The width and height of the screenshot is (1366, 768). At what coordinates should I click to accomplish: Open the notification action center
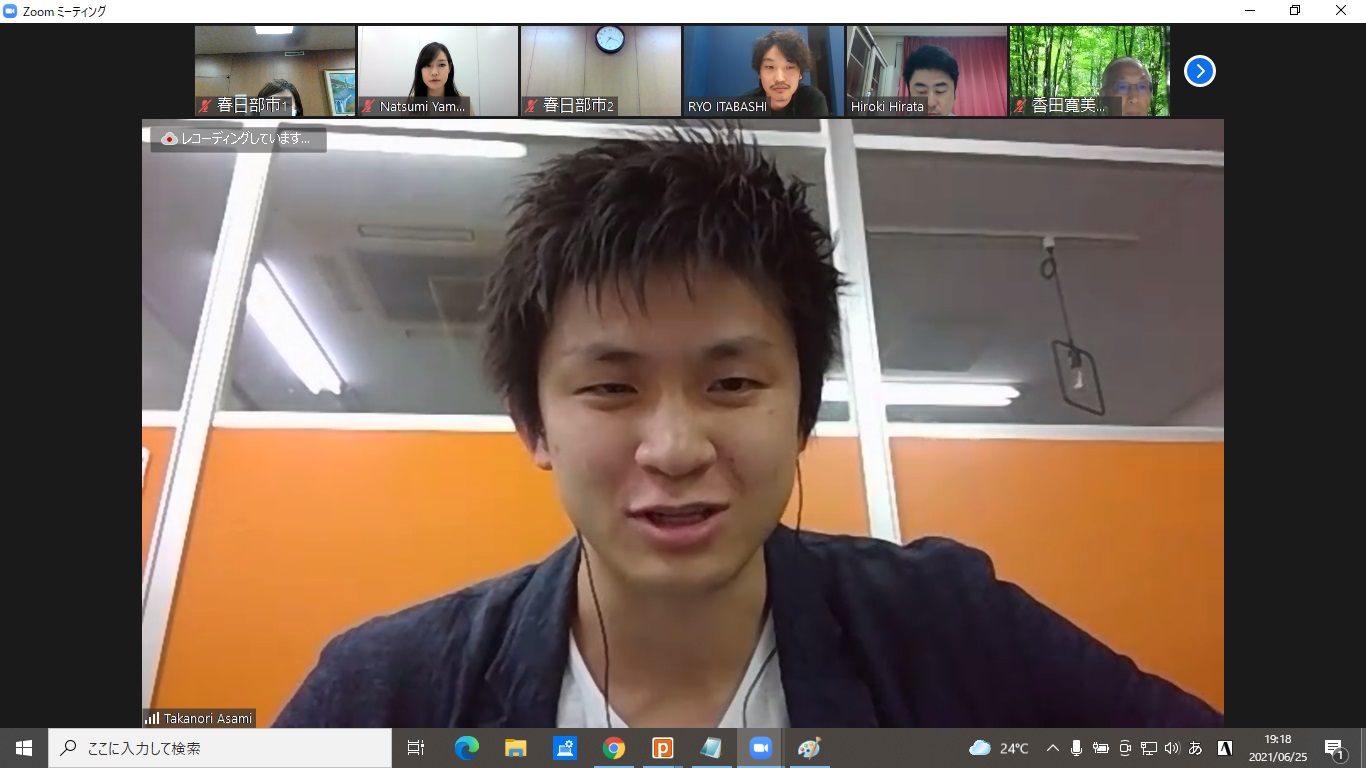click(x=1334, y=748)
